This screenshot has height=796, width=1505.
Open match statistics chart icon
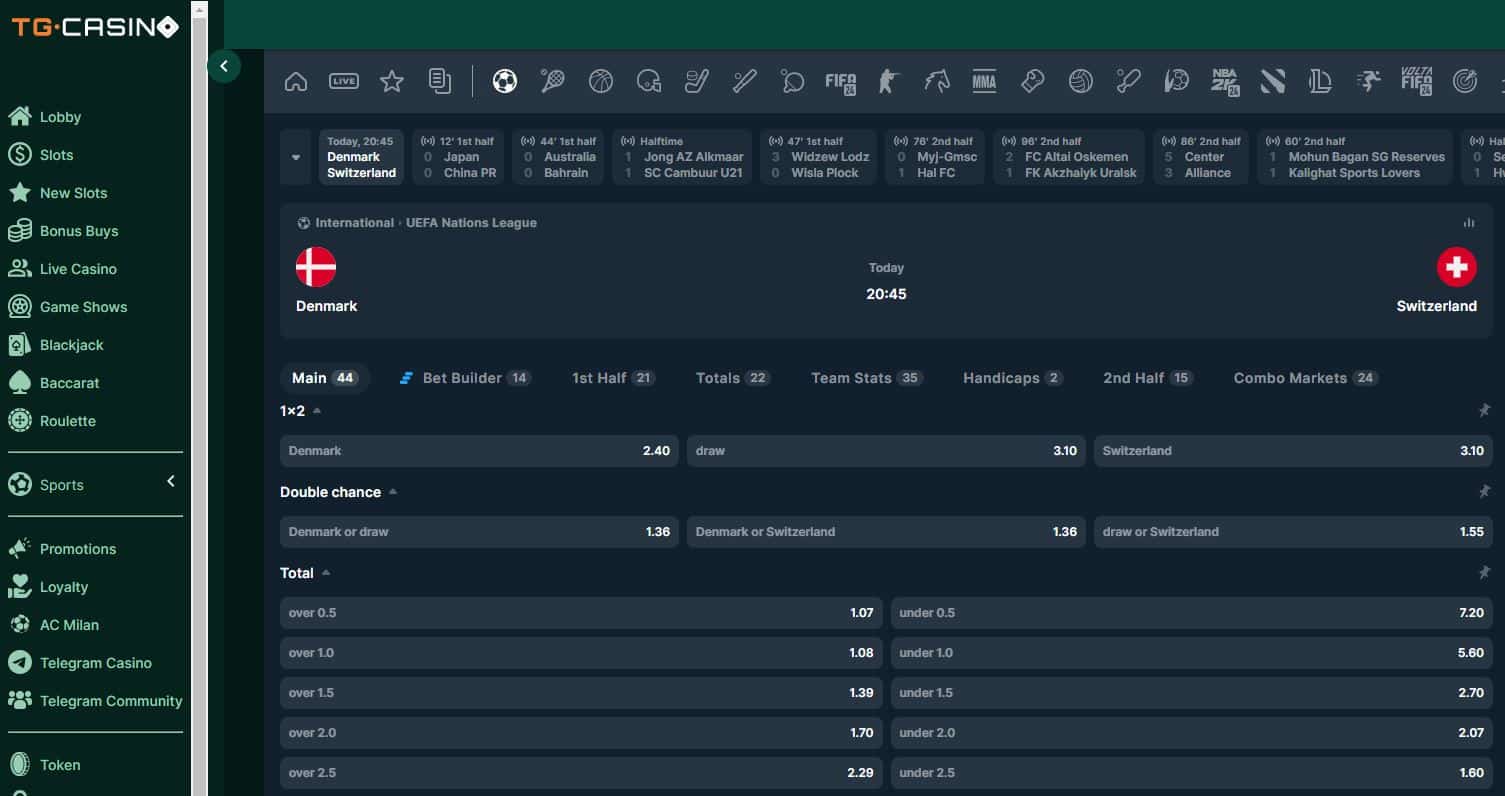(1469, 223)
